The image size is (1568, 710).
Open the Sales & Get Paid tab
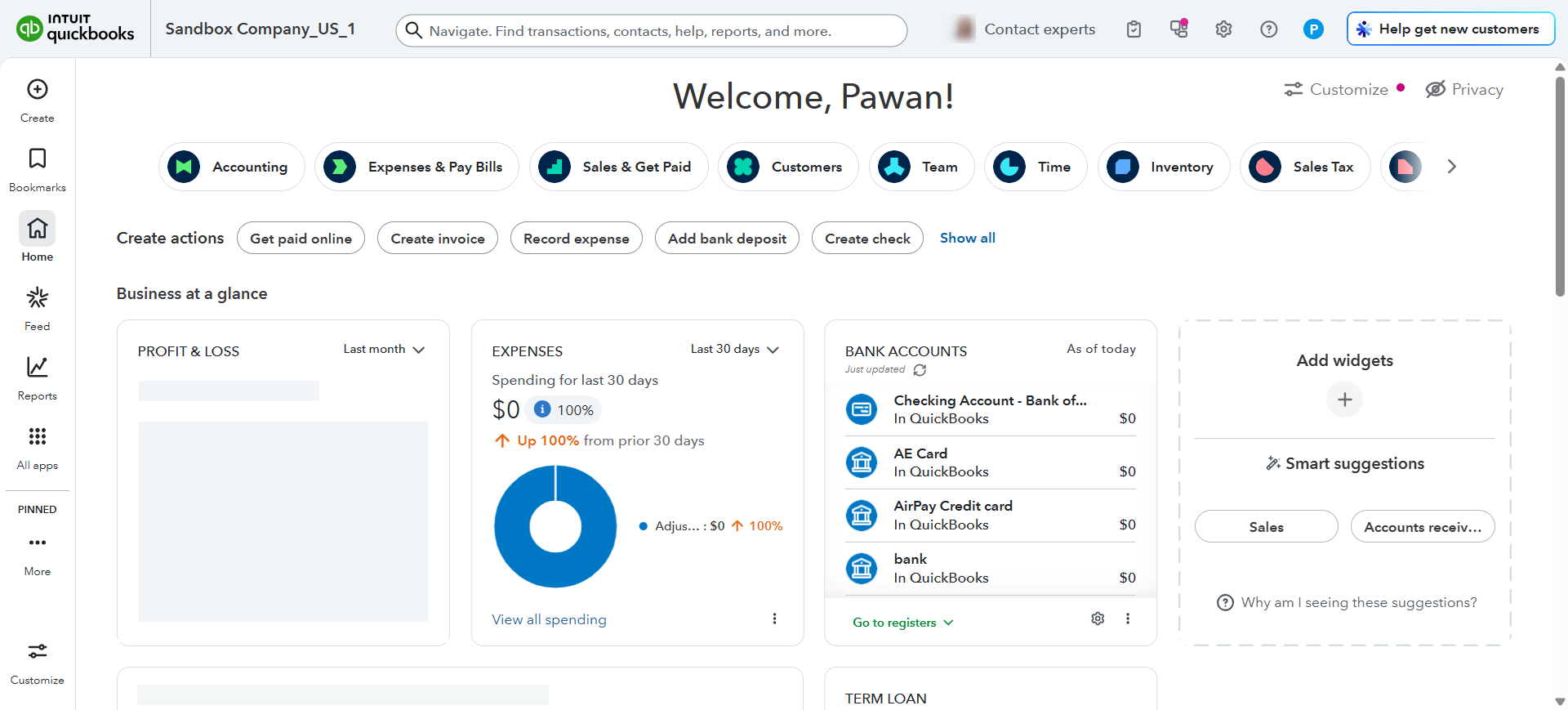click(619, 167)
